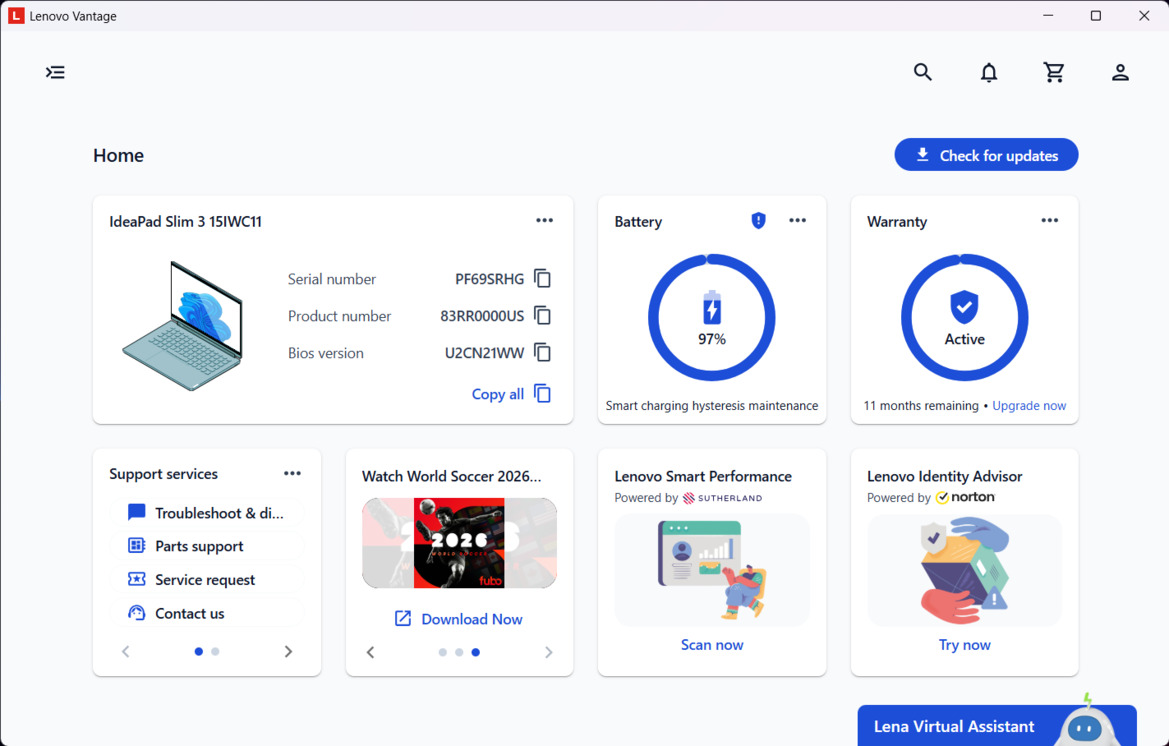1169x746 pixels.
Task: Open the Battery card three-dot menu
Action: [x=798, y=221]
